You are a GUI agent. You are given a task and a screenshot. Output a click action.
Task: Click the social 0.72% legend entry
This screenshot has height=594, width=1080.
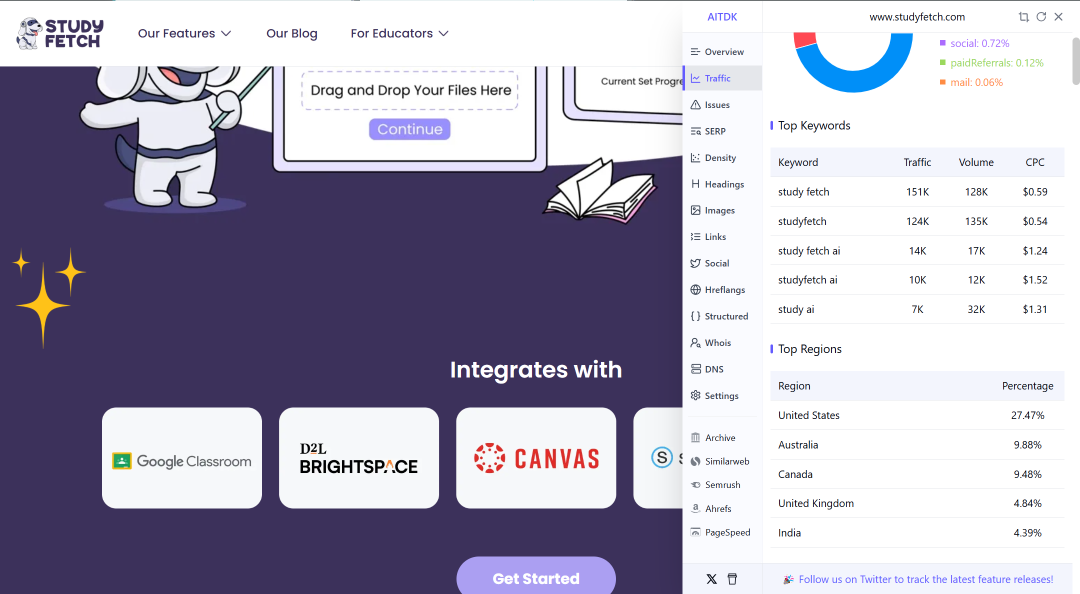[x=975, y=43]
